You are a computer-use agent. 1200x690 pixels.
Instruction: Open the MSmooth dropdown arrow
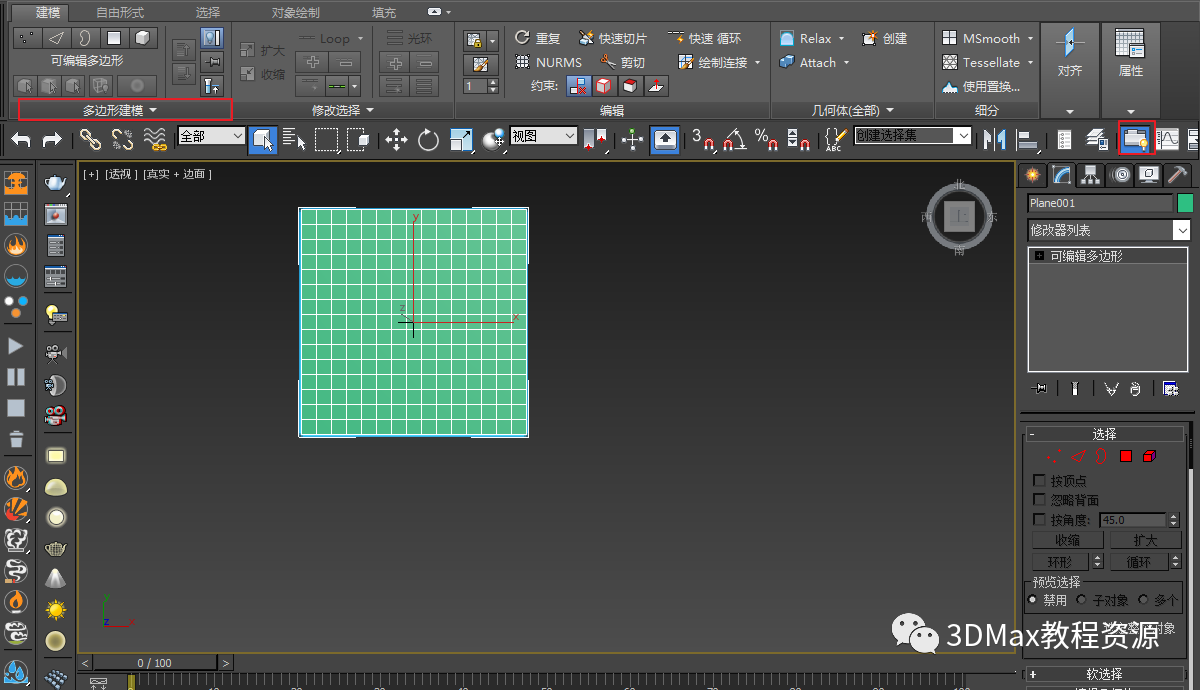coord(1031,38)
